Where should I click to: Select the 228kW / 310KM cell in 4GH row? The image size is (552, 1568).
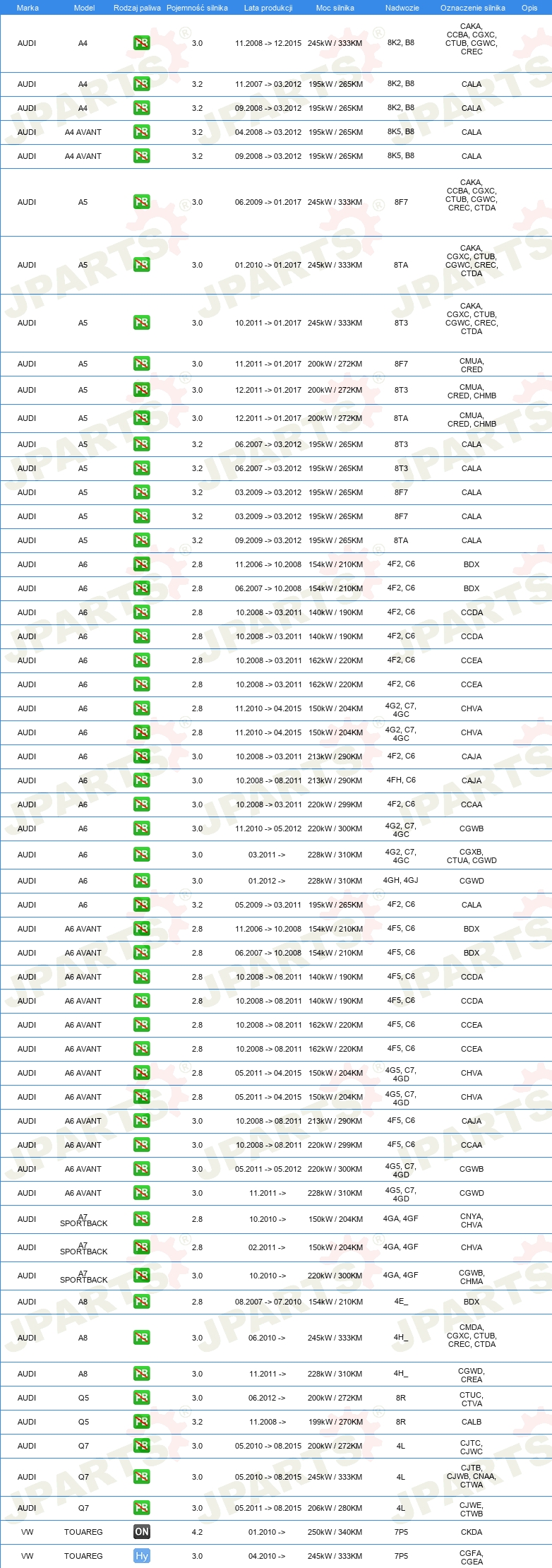335,881
